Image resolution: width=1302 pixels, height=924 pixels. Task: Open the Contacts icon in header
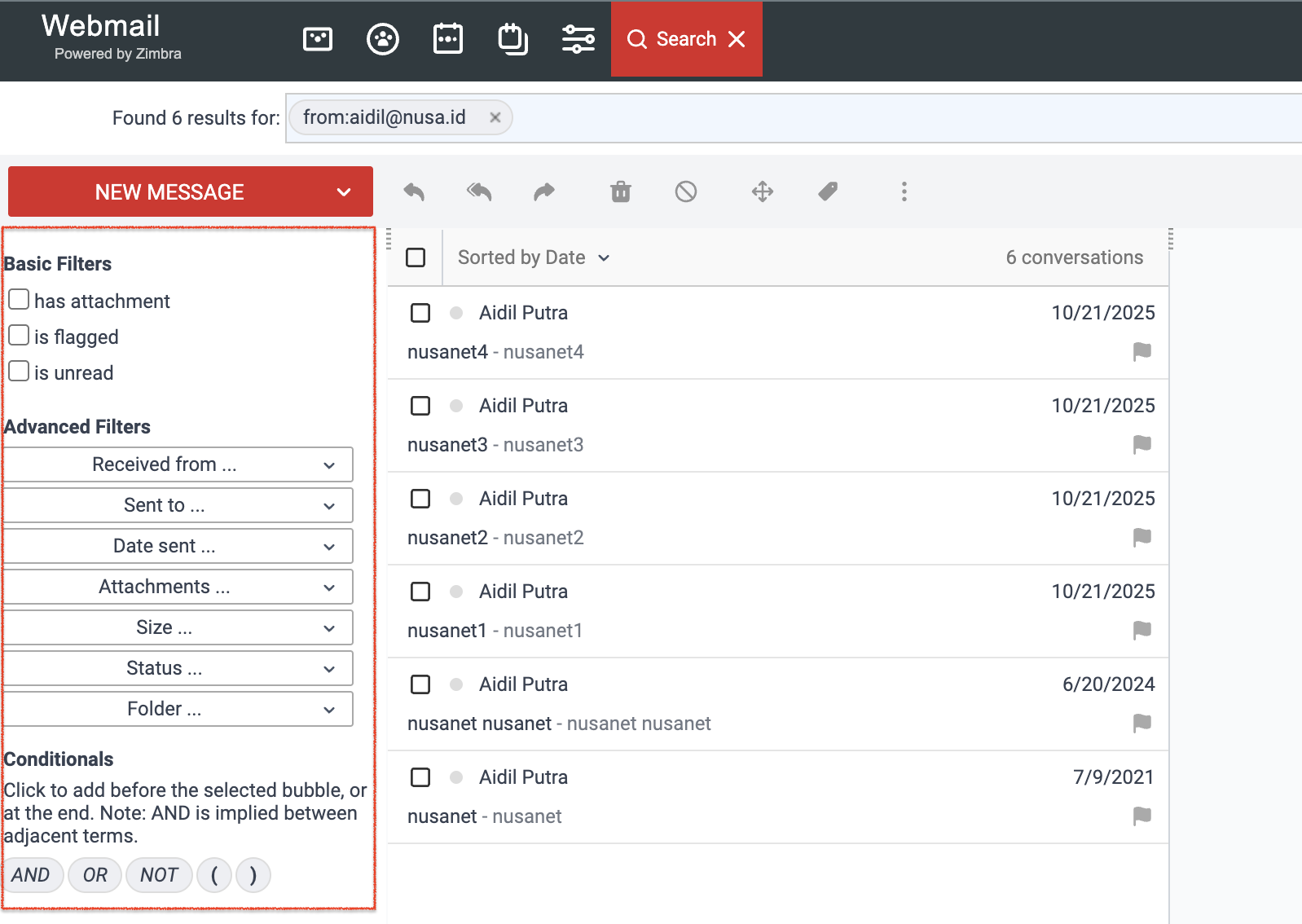383,39
